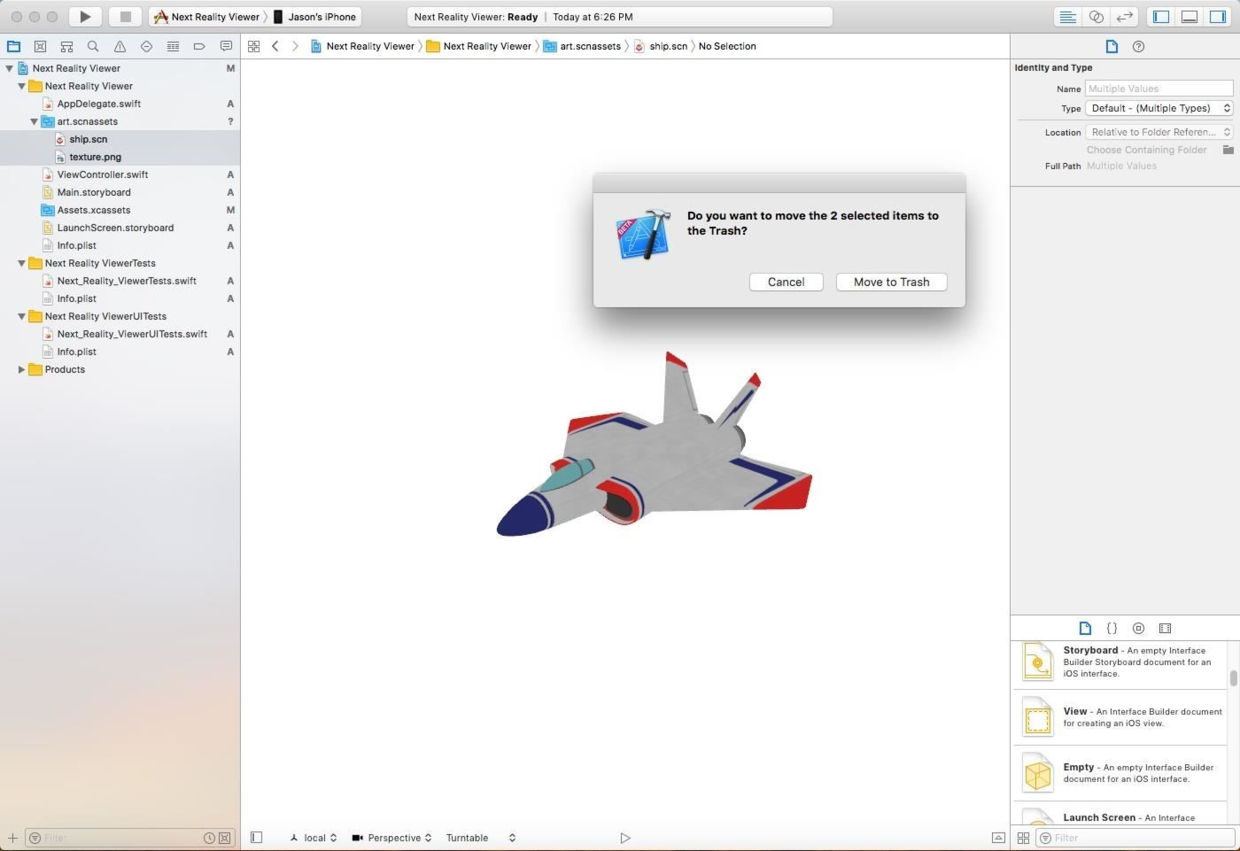Image resolution: width=1240 pixels, height=851 pixels.
Task: Click the Run button in the toolbar
Action: click(x=85, y=16)
